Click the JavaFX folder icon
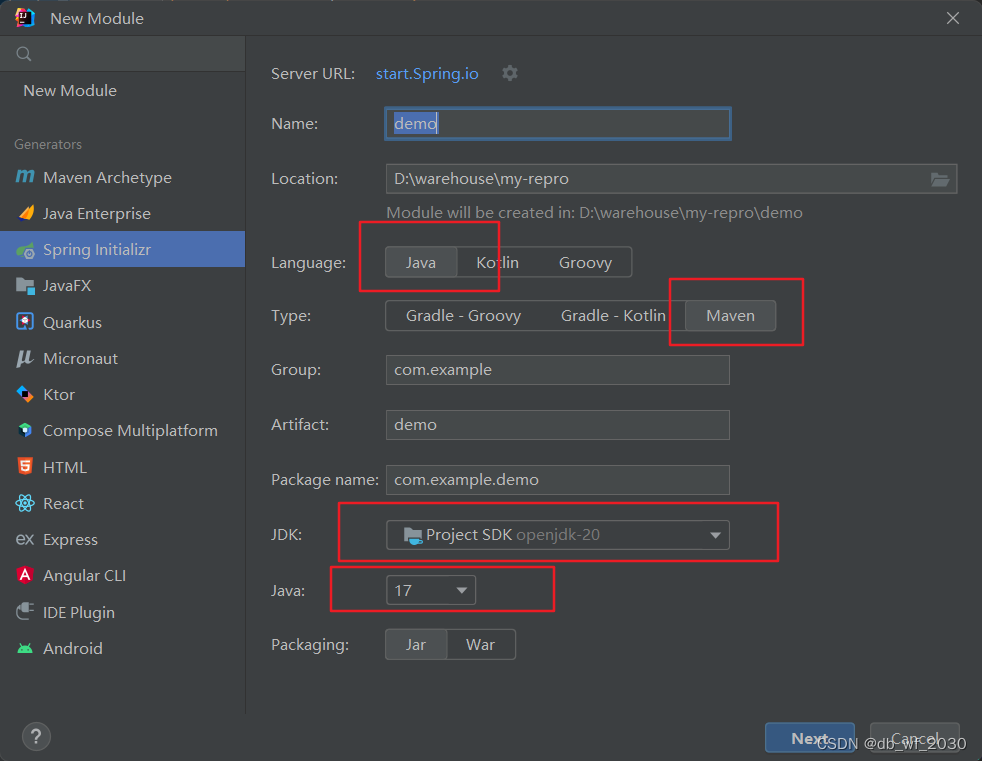 [25, 286]
